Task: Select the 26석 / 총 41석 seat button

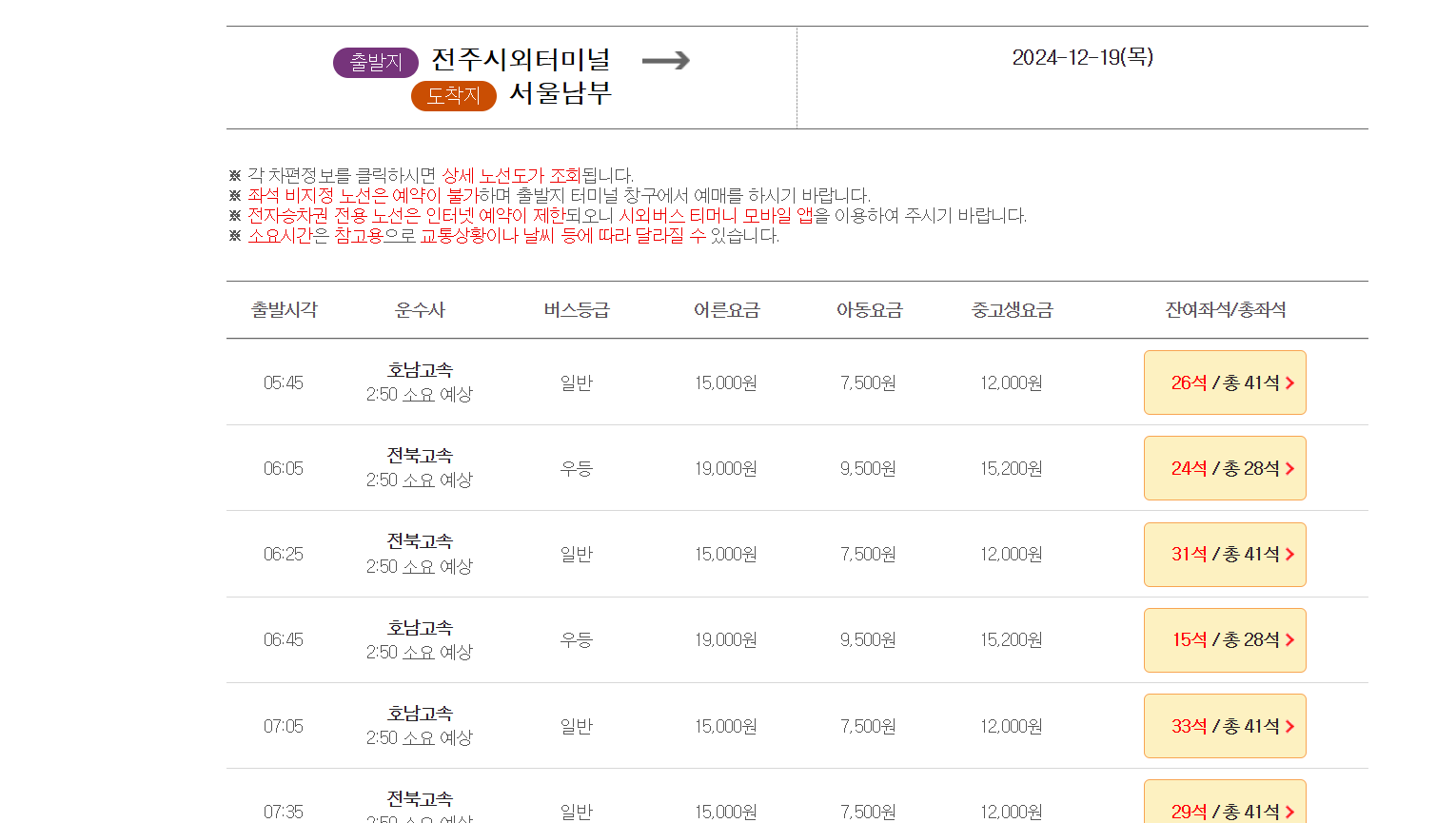Action: tap(1225, 382)
